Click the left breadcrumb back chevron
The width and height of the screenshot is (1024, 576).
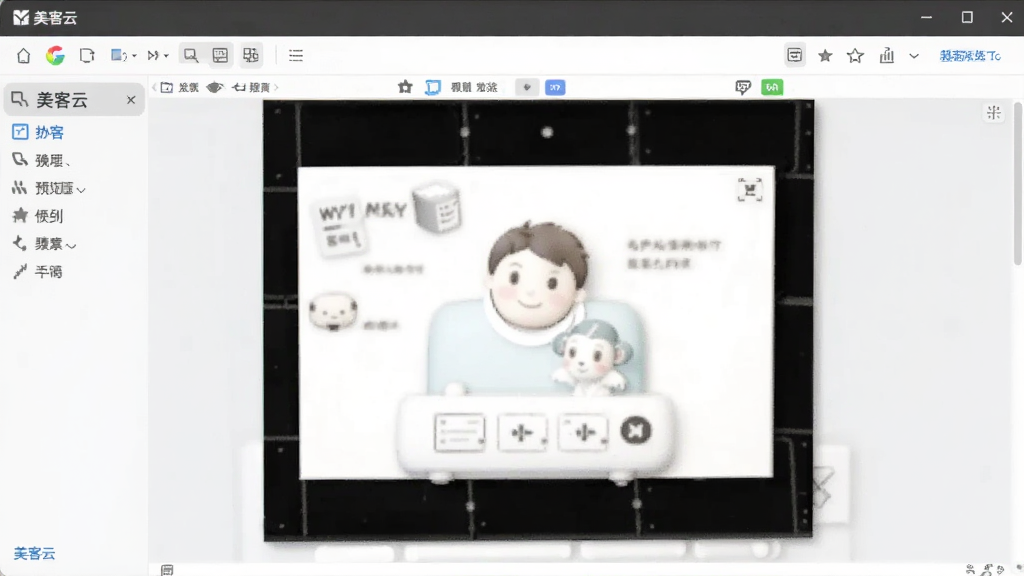point(154,87)
